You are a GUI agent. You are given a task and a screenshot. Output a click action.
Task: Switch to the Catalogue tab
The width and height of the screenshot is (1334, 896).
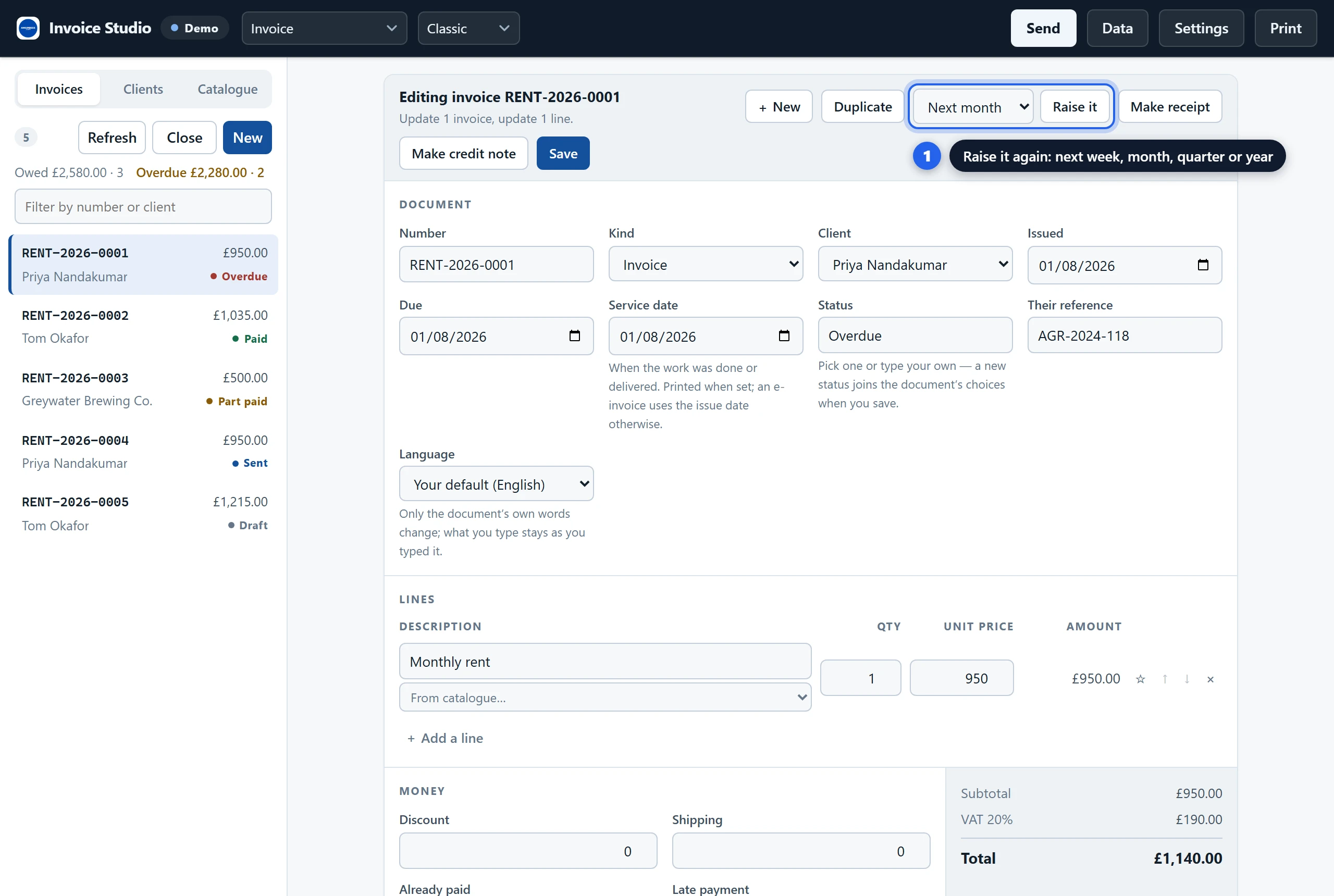pyautogui.click(x=228, y=89)
